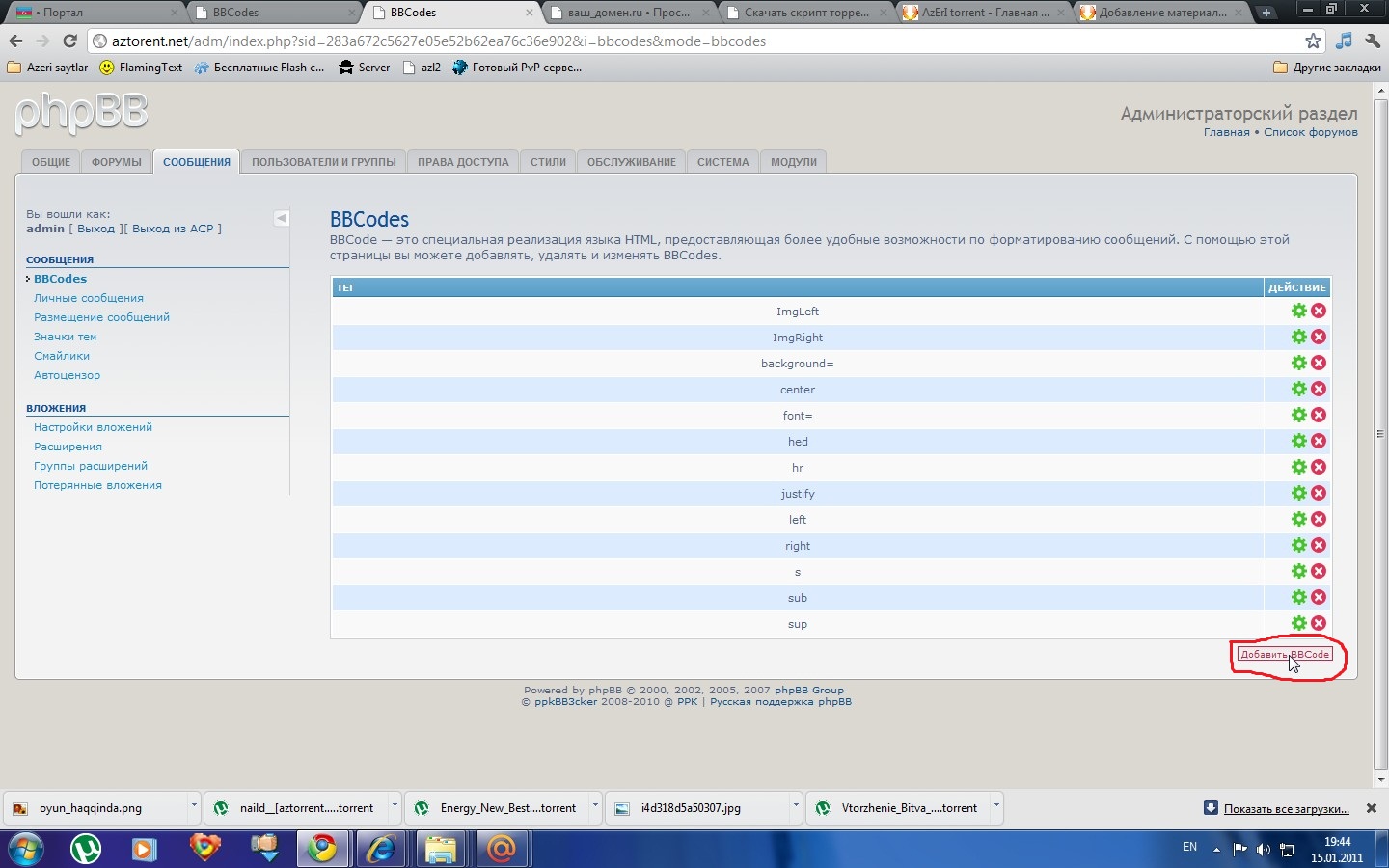Viewport: 1389px width, 868px height.
Task: Delete the font= BBCode
Action: coord(1319,415)
